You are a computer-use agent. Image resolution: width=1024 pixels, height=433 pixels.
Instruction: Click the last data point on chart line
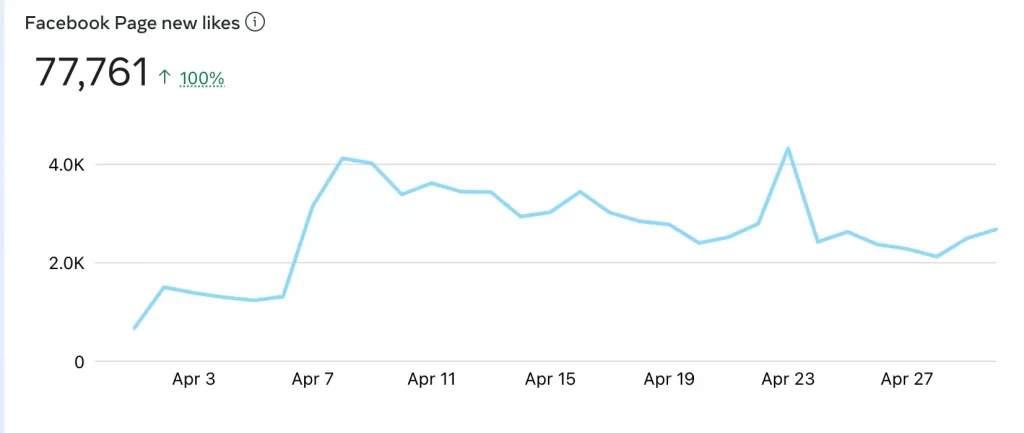point(995,229)
